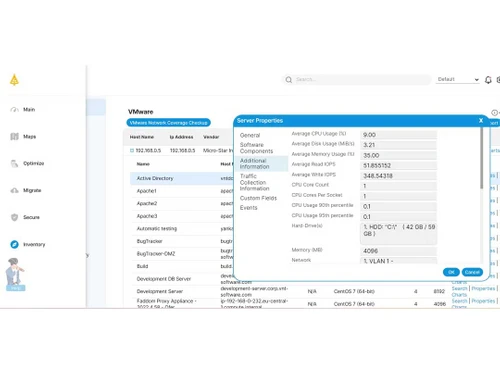The width and height of the screenshot is (500, 375).
Task: Click CPU Core Count value field
Action: pos(398,186)
